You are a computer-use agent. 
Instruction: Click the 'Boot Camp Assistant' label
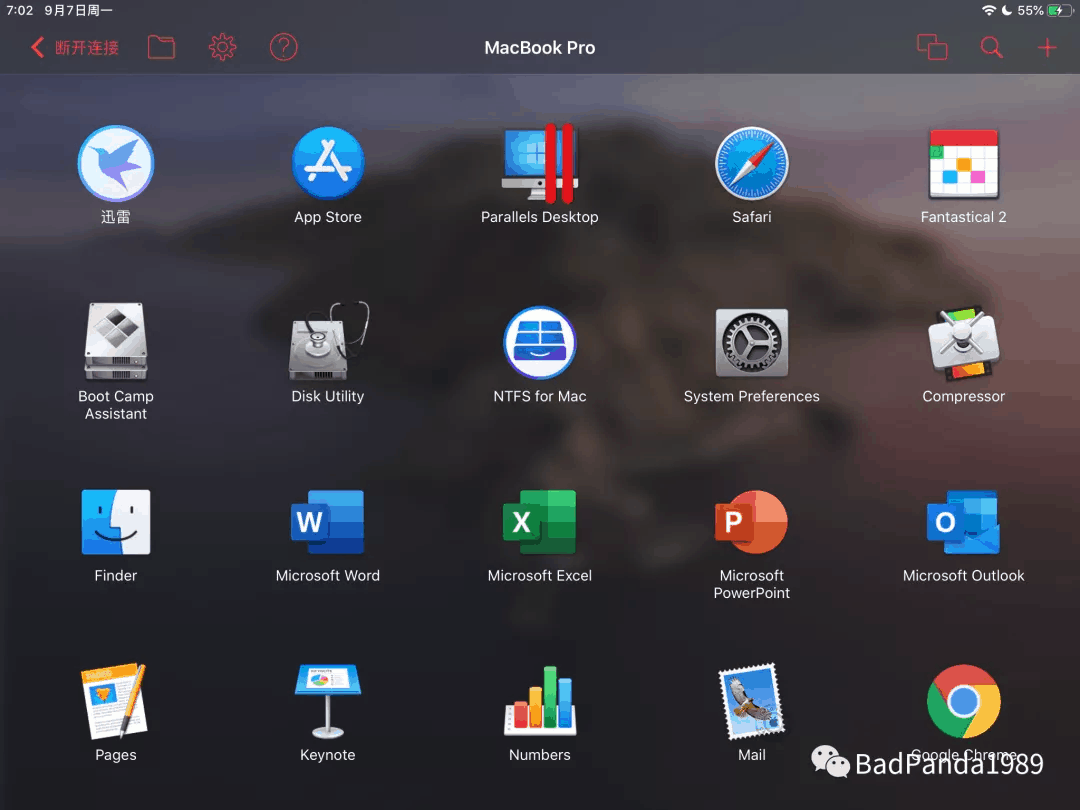point(116,405)
